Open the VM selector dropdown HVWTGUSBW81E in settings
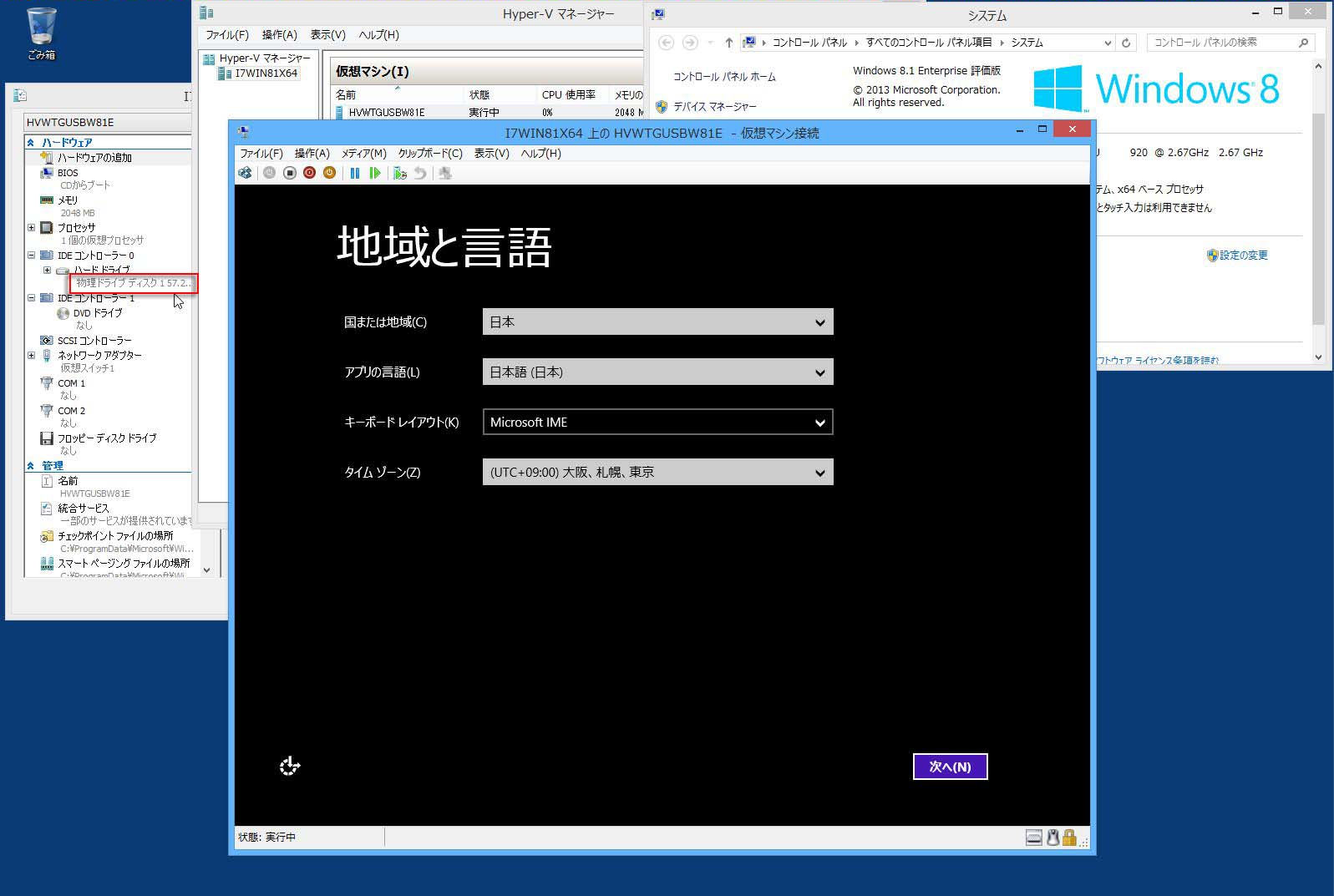The height and width of the screenshot is (896, 1334). tap(109, 122)
